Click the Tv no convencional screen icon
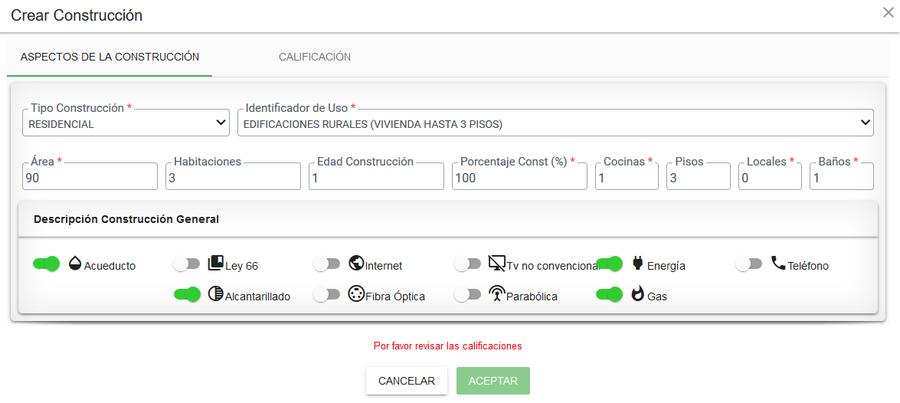The width and height of the screenshot is (900, 403). [496, 264]
